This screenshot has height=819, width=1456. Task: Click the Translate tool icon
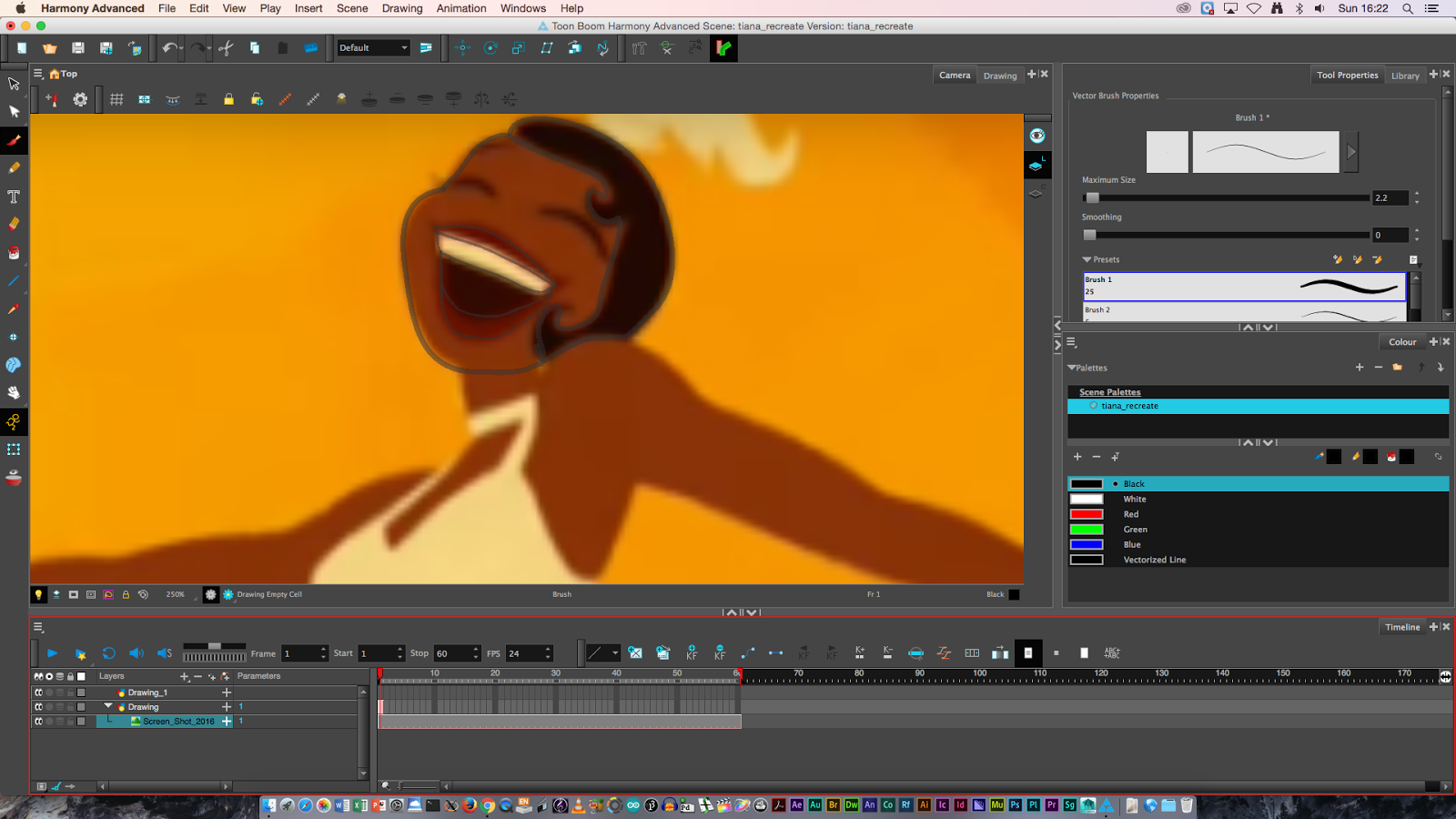pos(462,48)
